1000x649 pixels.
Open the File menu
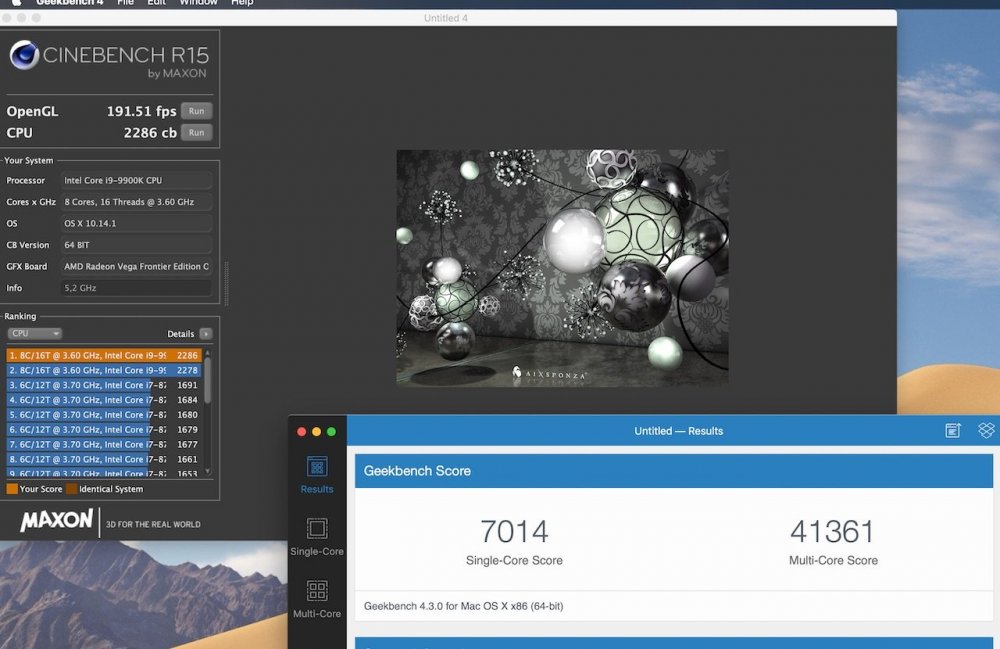tap(126, 3)
